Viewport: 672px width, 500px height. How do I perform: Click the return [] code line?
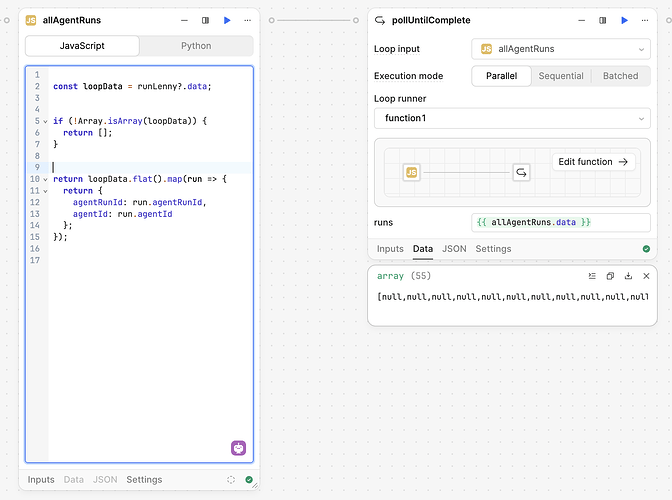(87, 133)
